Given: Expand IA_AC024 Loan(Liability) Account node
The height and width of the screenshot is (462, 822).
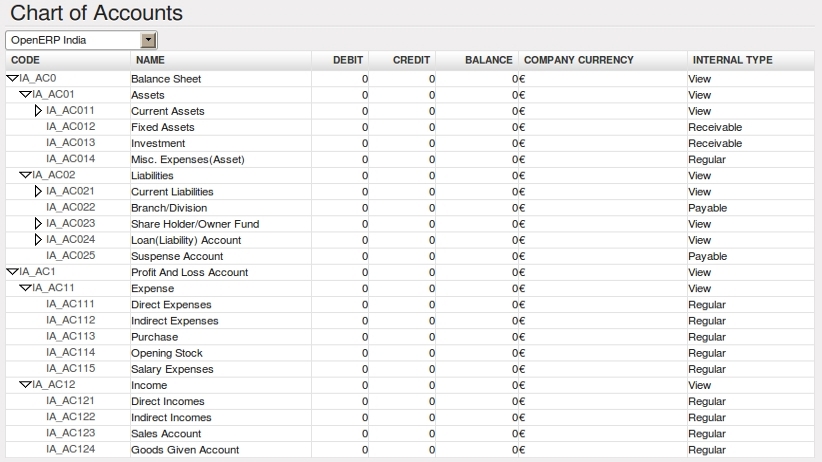Looking at the screenshot, I should coord(38,240).
